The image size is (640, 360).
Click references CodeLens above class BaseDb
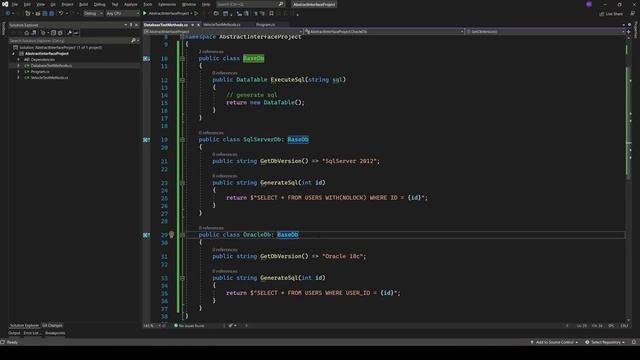pos(211,51)
